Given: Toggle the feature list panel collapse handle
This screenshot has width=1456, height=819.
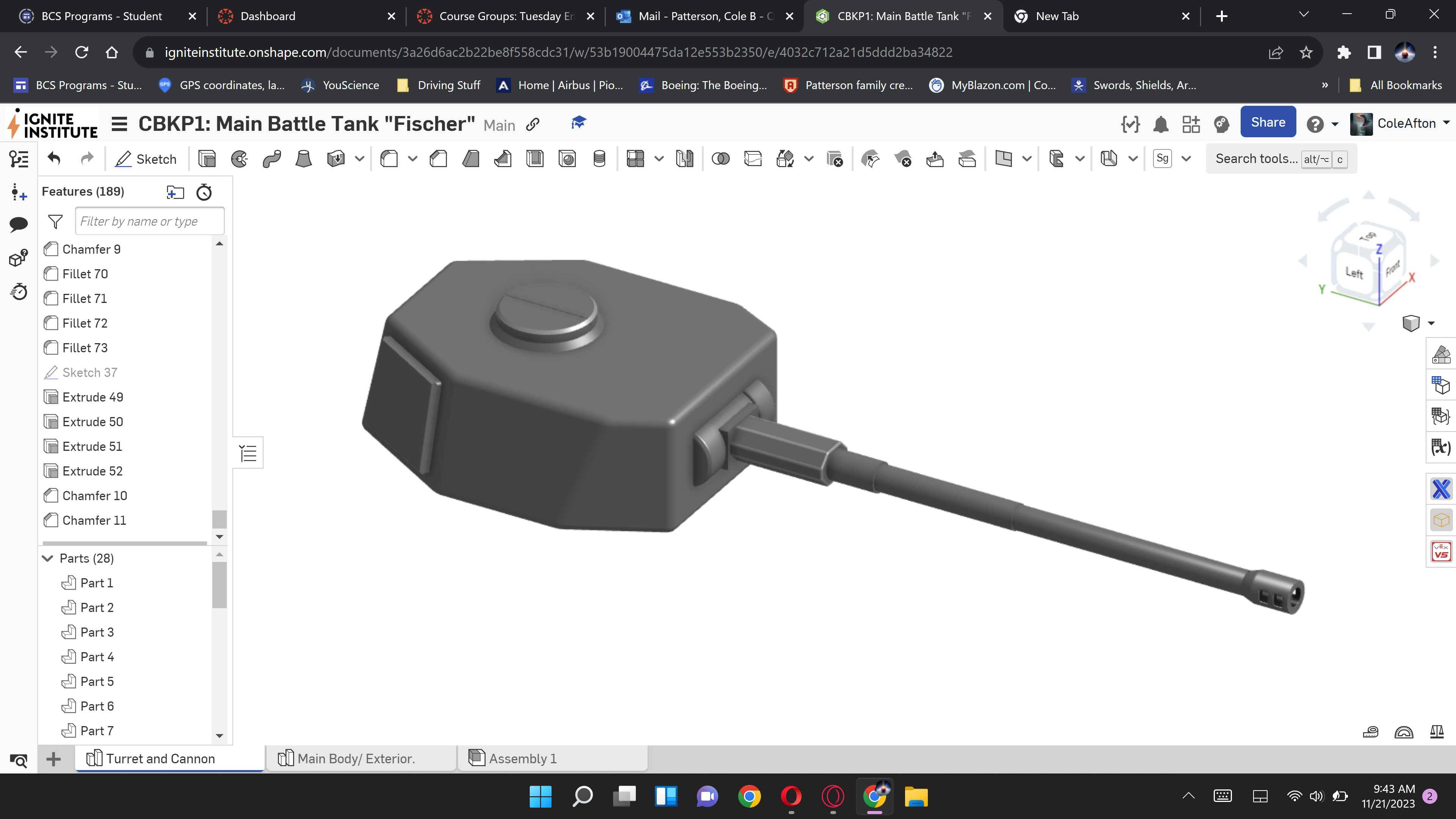Looking at the screenshot, I should point(248,453).
